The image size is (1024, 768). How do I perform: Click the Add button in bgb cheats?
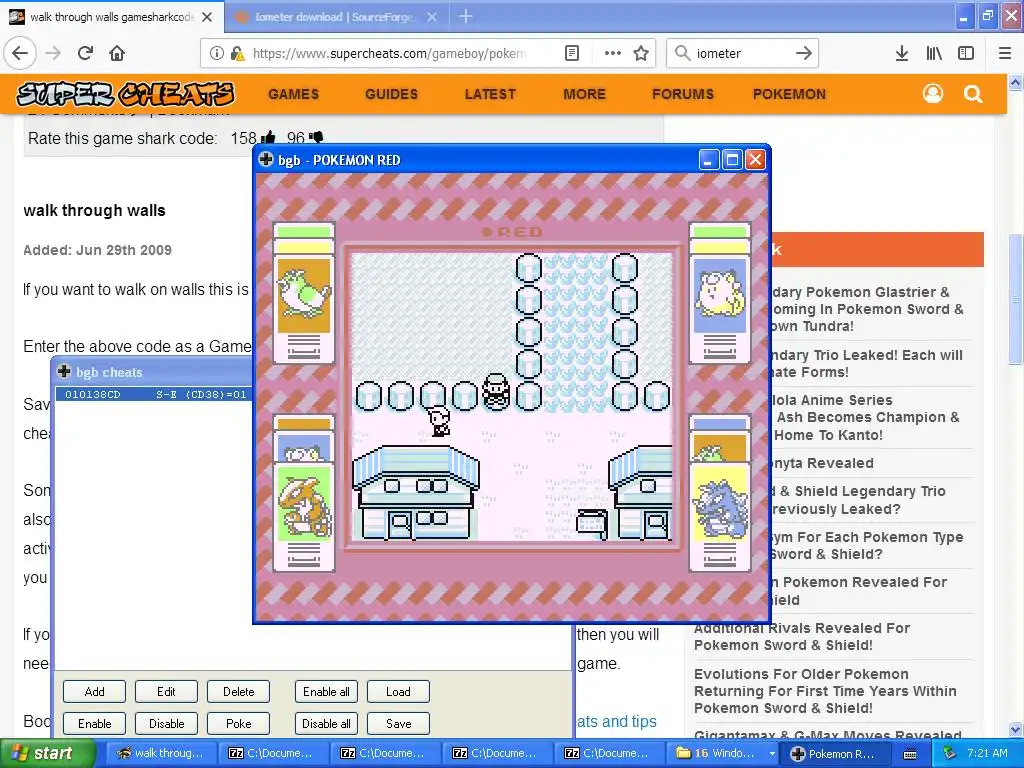(x=94, y=692)
